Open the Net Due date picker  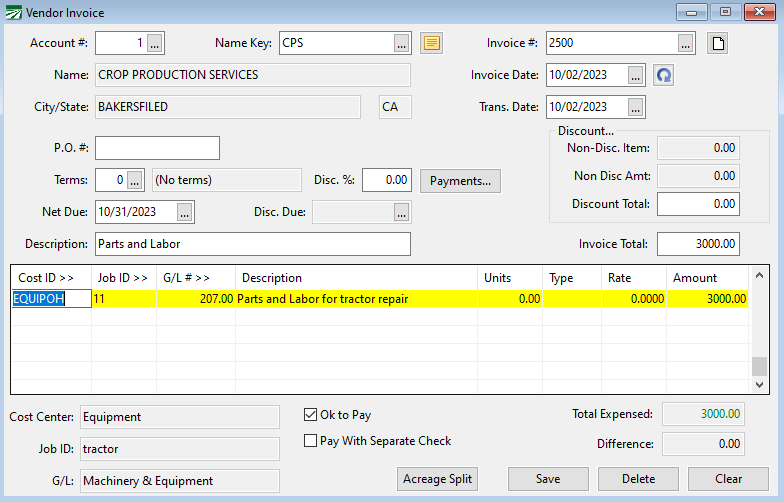tap(185, 211)
